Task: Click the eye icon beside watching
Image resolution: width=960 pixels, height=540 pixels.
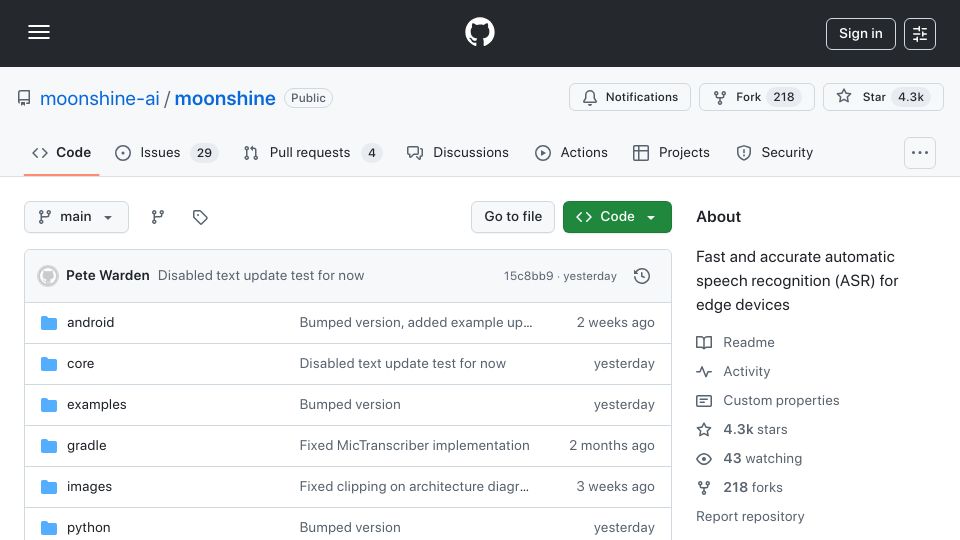Action: (704, 459)
